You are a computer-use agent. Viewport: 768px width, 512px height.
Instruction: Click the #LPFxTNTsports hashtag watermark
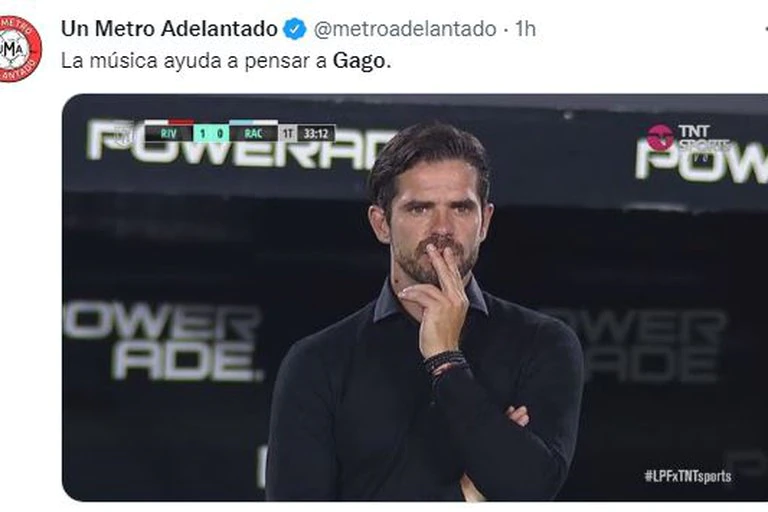(x=687, y=476)
